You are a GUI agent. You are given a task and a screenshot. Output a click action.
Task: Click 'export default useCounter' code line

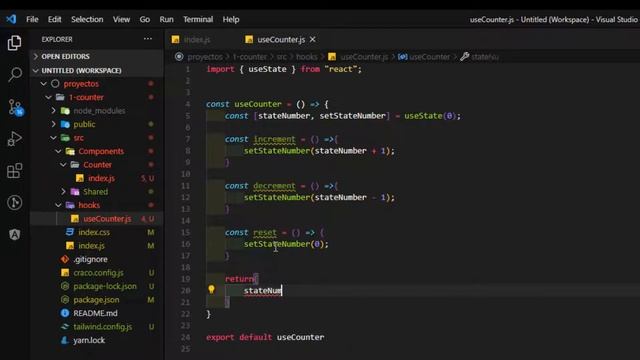click(x=265, y=337)
